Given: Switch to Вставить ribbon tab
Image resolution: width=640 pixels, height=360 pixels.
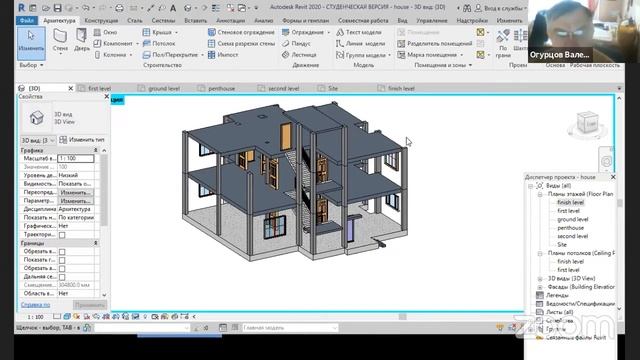Looking at the screenshot, I should tap(196, 20).
